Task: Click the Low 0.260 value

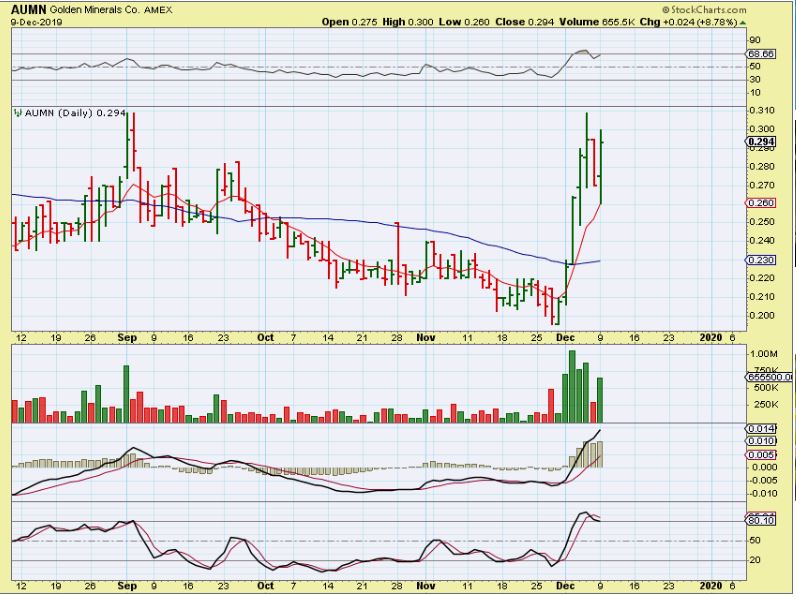Action: click(464, 22)
